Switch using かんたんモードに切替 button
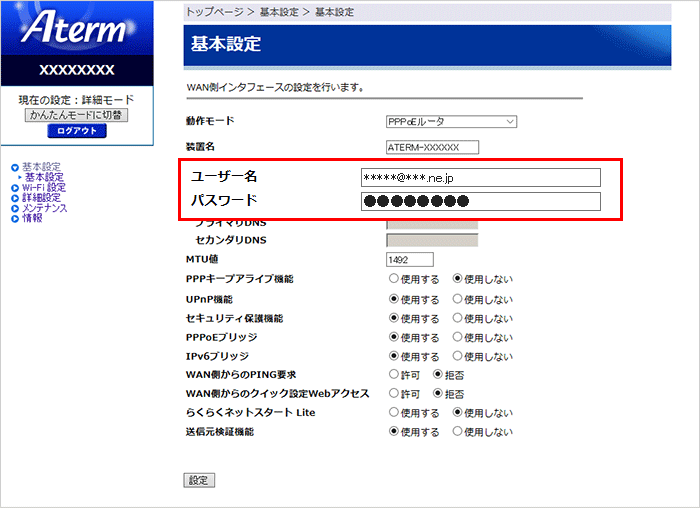 point(76,115)
